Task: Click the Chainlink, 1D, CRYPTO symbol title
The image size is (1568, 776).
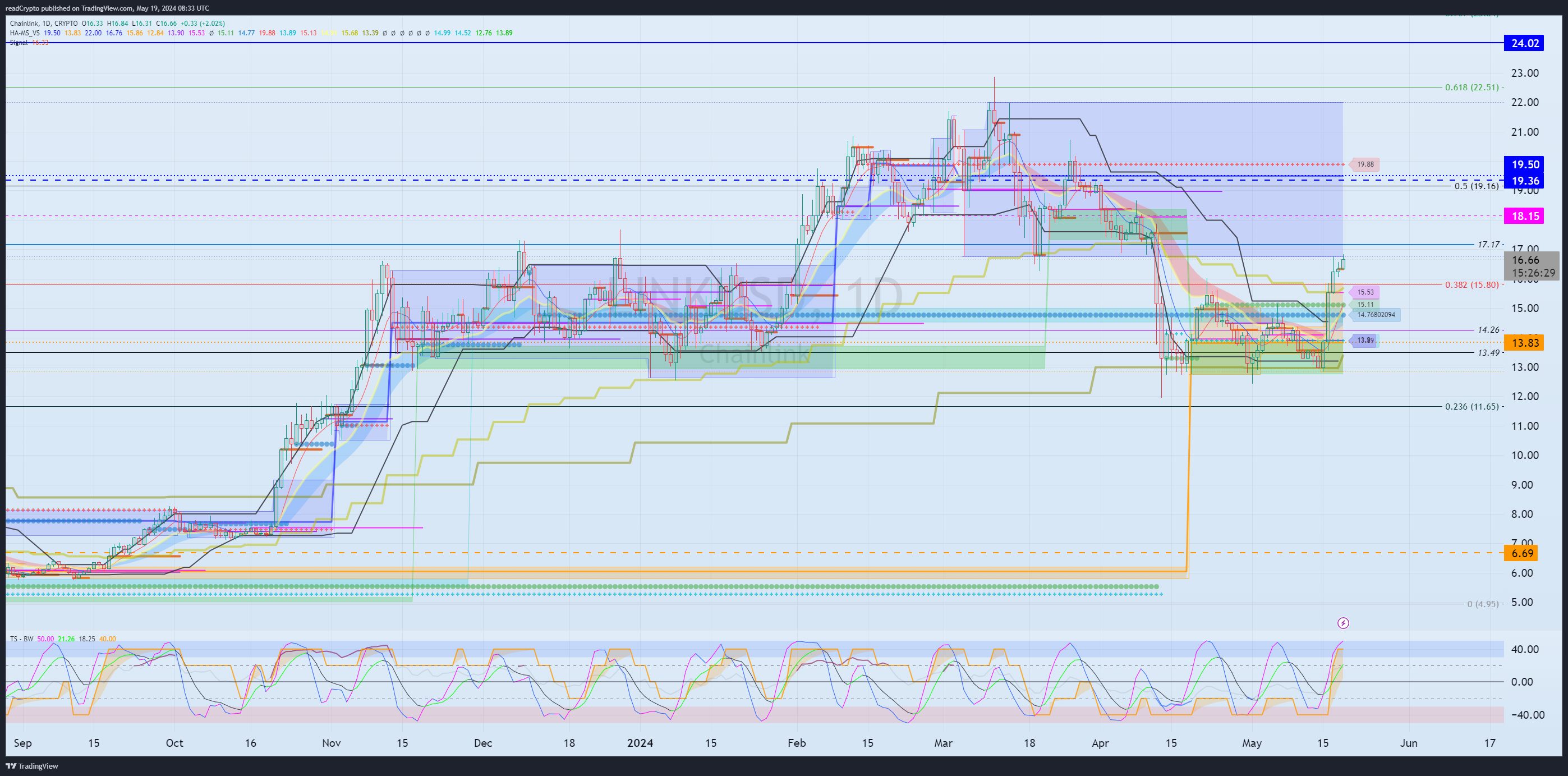Action: pos(44,24)
